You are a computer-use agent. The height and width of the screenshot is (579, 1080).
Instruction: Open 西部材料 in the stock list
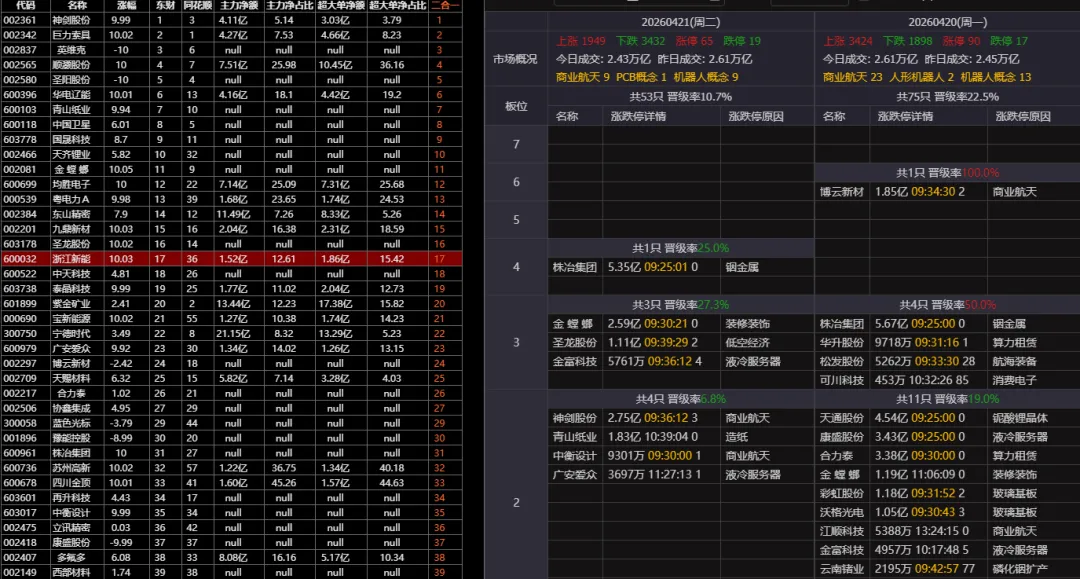coord(72,572)
